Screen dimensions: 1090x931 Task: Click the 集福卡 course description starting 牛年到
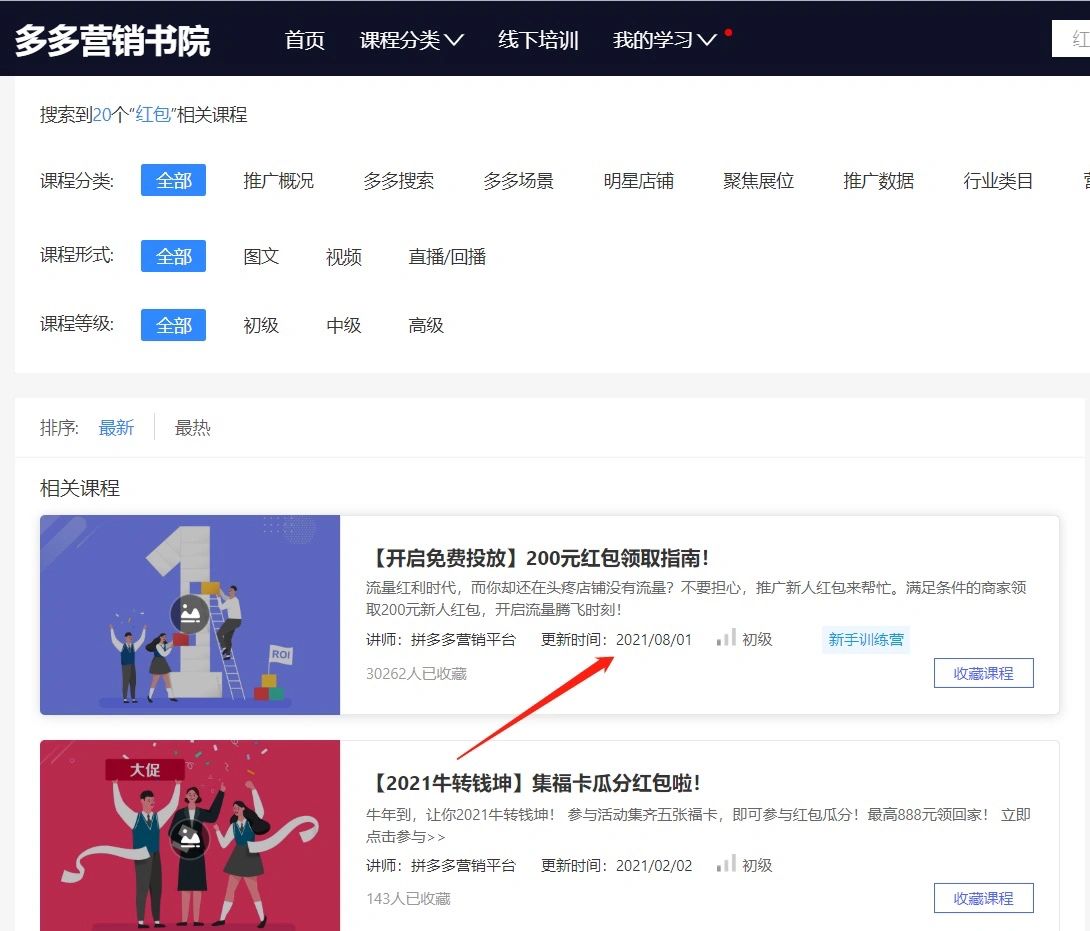pyautogui.click(x=699, y=825)
